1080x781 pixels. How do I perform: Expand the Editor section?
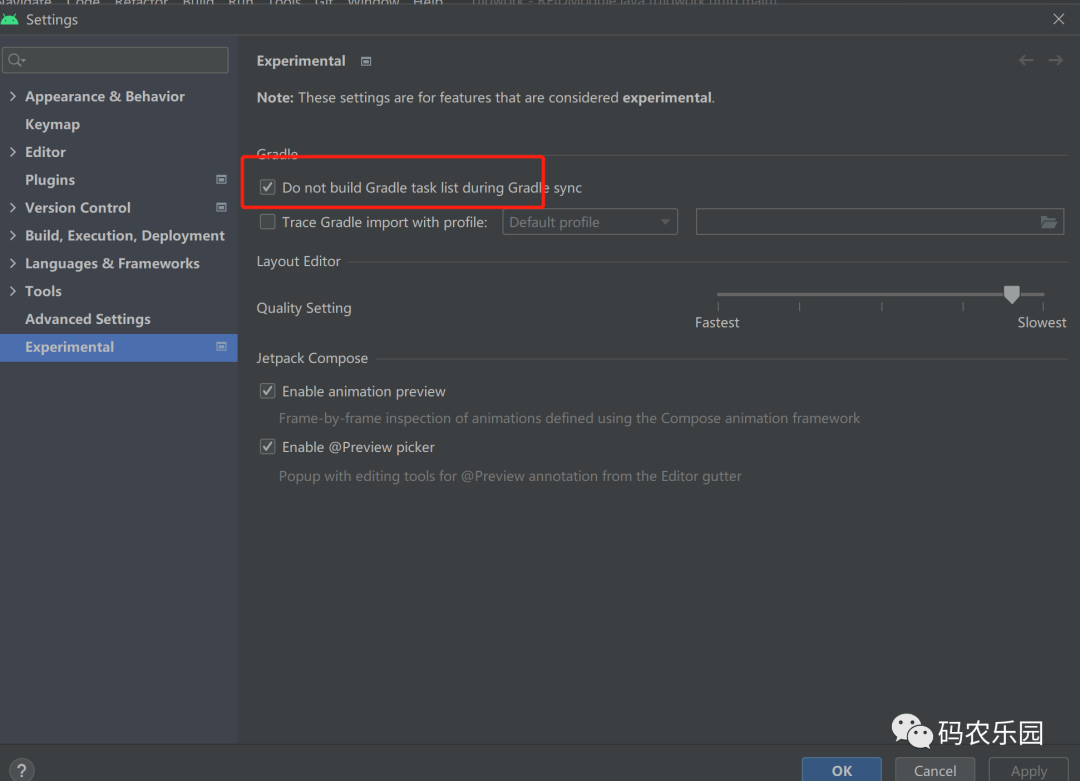point(12,152)
